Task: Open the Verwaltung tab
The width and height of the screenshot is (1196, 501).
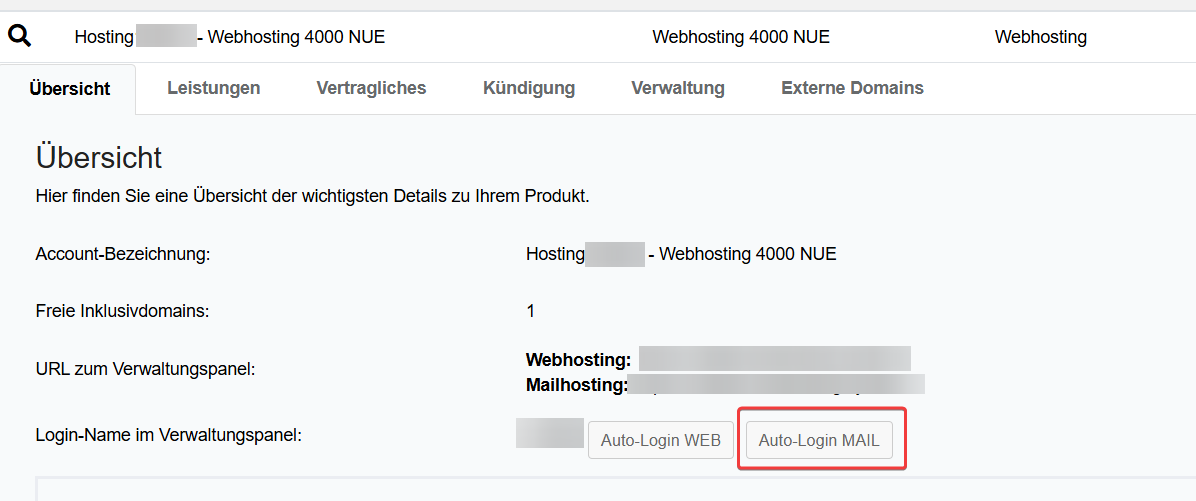Action: coord(678,88)
